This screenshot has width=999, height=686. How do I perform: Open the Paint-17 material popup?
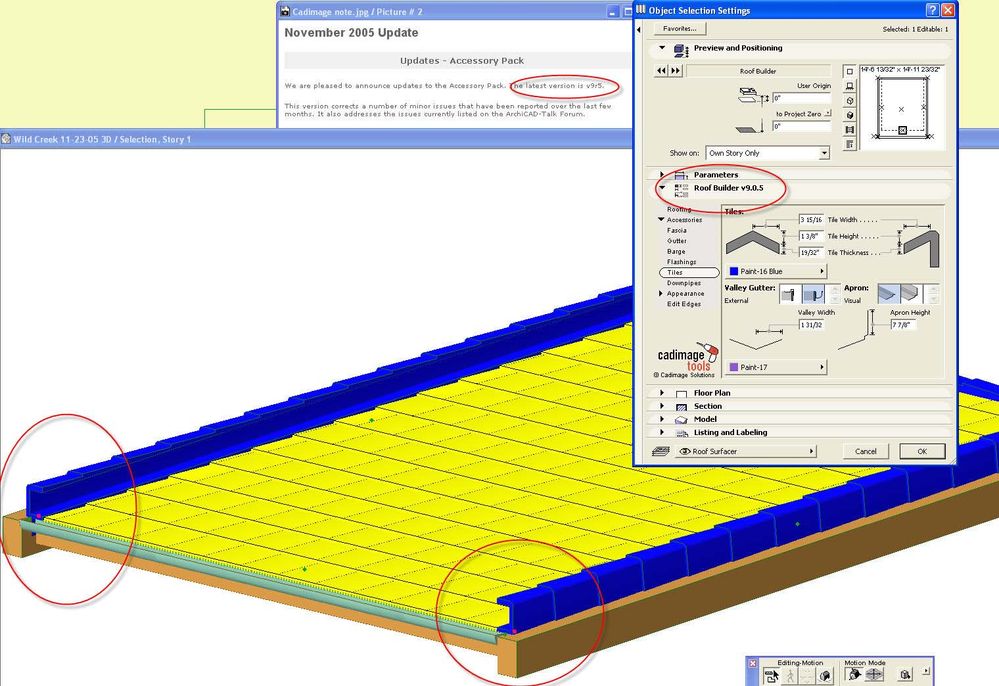(776, 368)
